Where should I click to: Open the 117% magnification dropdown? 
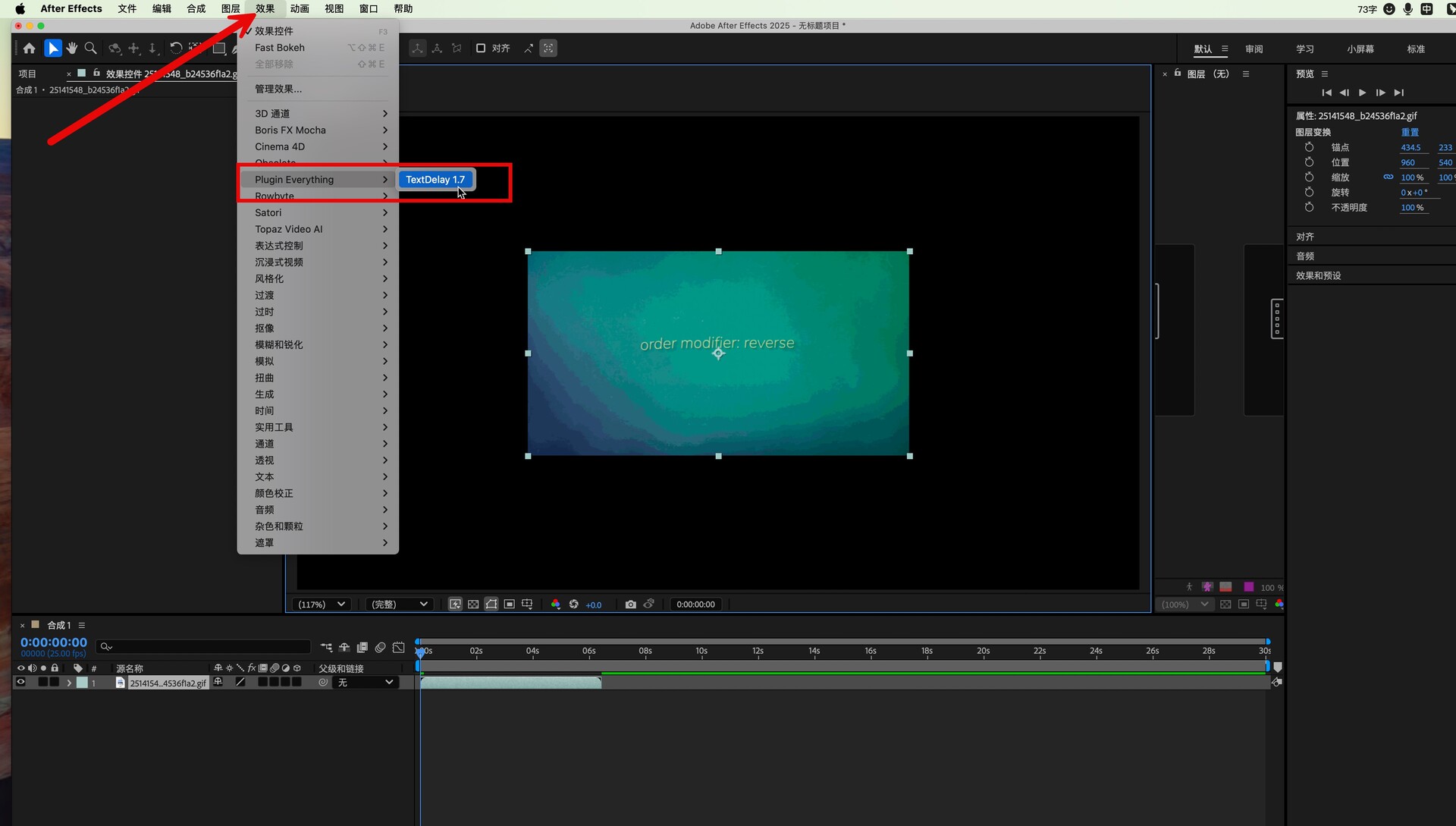(322, 605)
